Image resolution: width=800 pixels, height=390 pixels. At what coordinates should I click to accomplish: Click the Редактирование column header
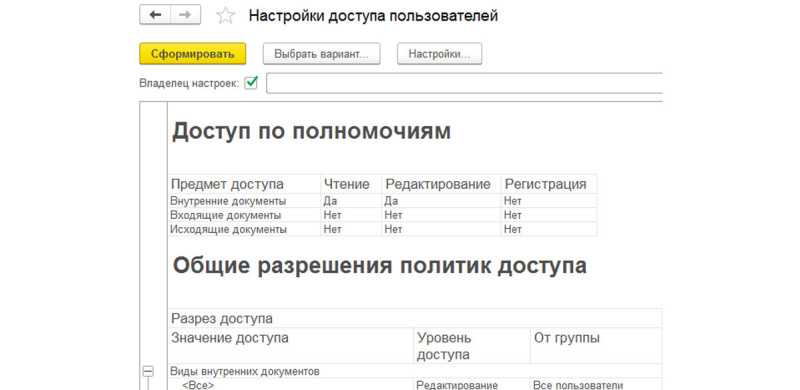[x=441, y=184]
